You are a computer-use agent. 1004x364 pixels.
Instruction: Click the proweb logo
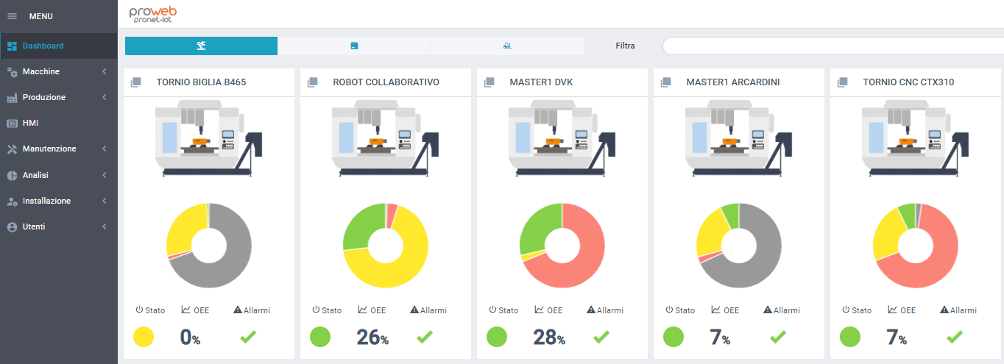(x=153, y=14)
